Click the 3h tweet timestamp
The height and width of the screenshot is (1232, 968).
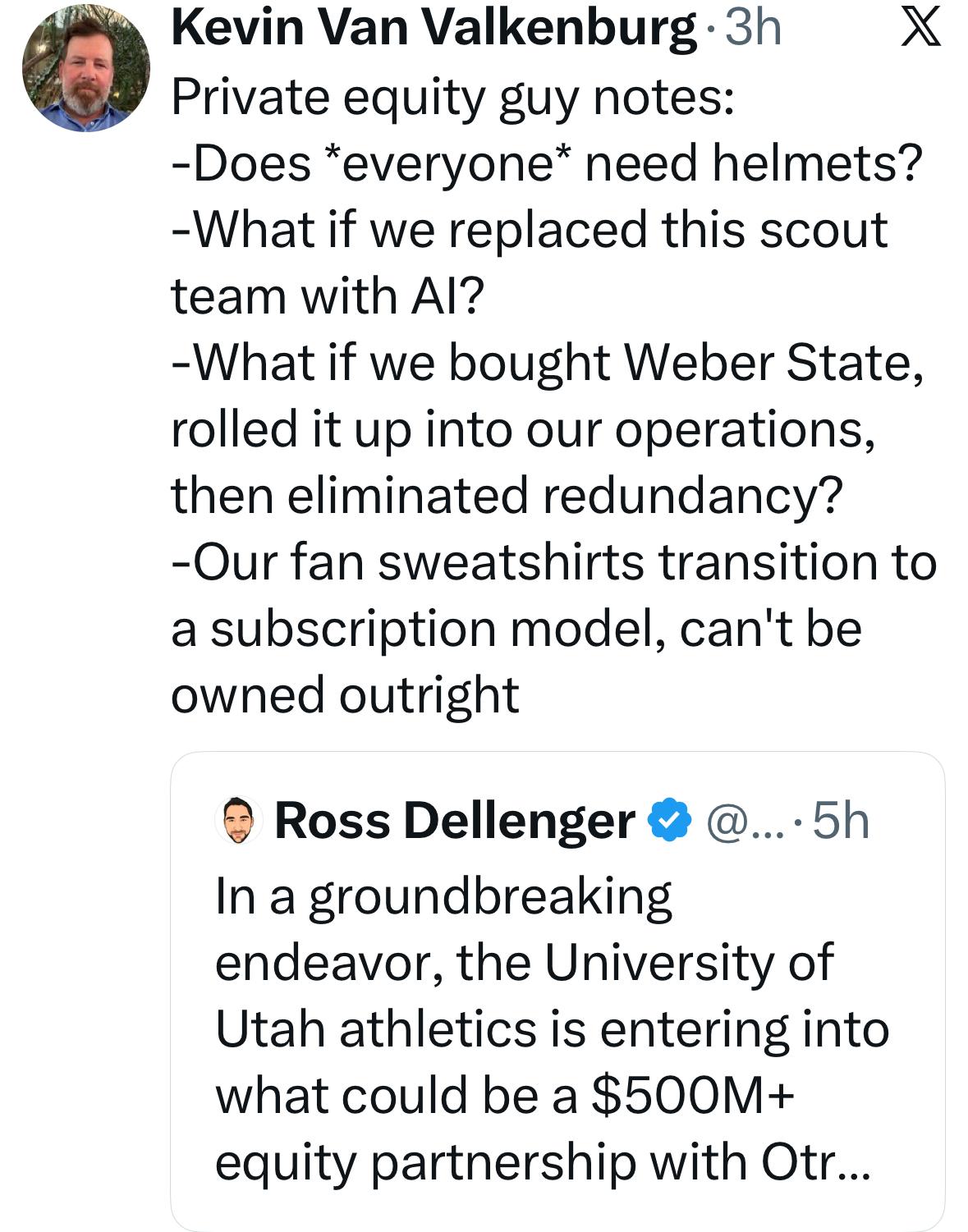point(754,28)
